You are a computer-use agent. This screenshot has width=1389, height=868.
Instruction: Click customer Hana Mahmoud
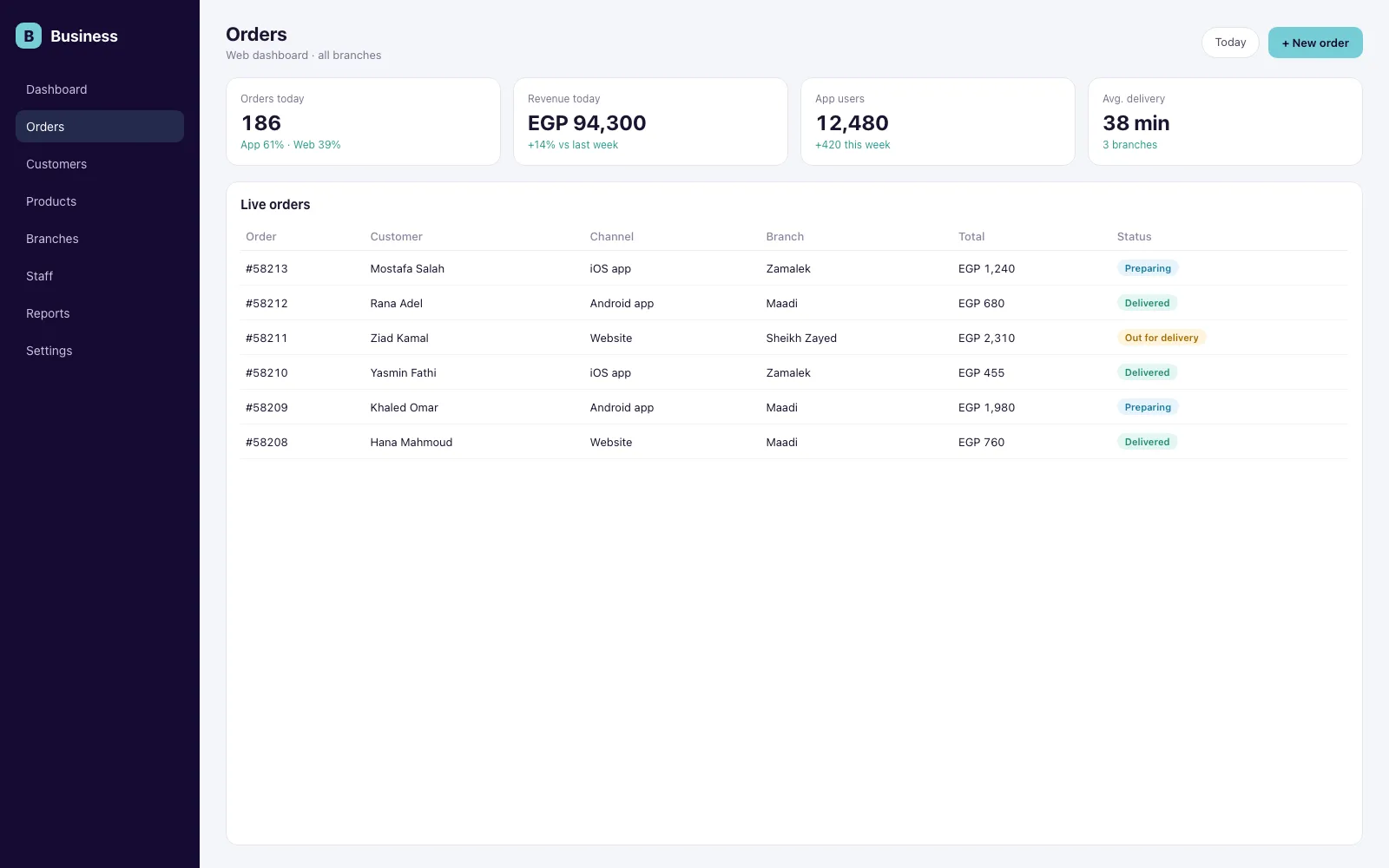pos(411,443)
